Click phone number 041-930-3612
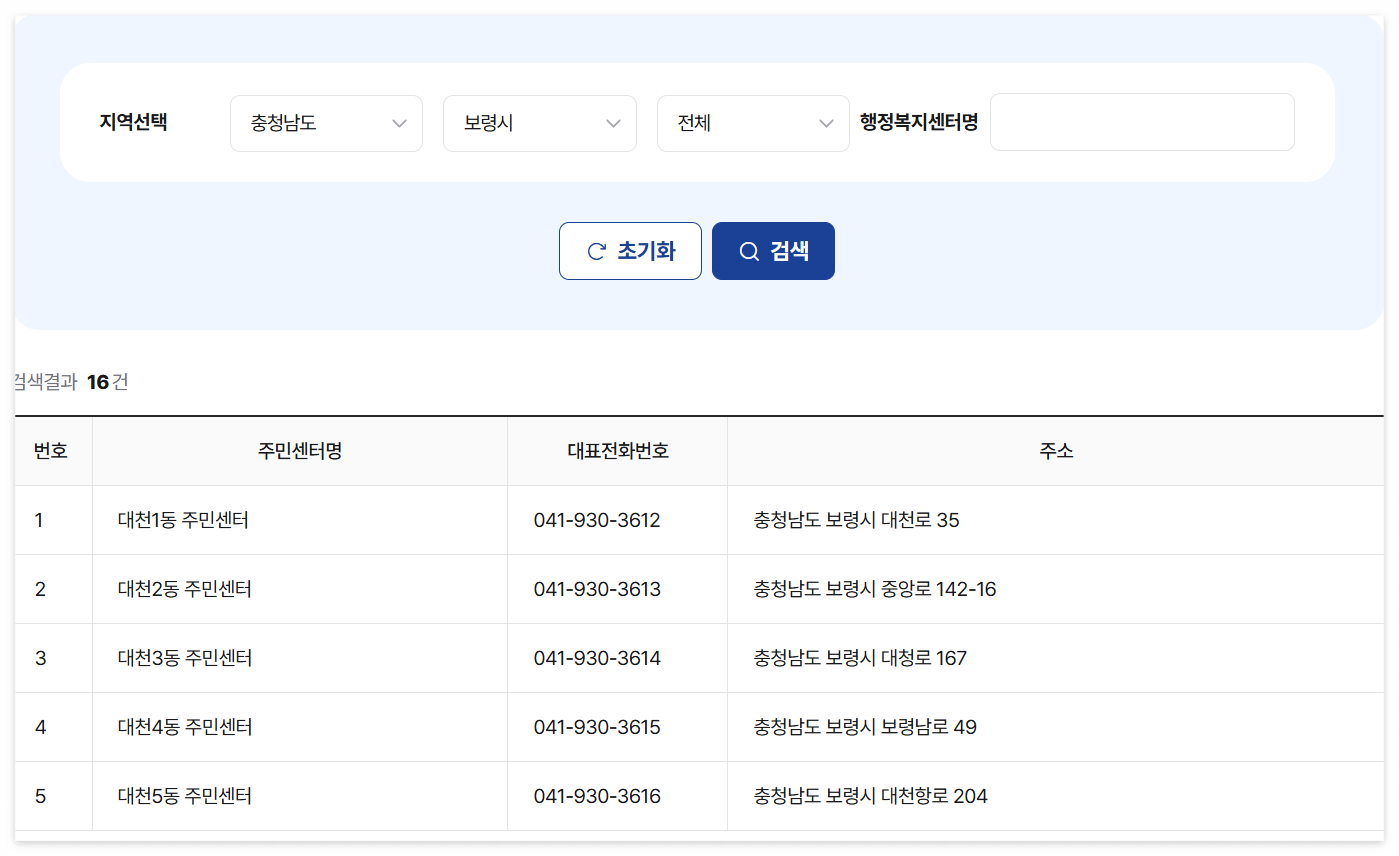The image size is (1399, 856). pos(597,520)
